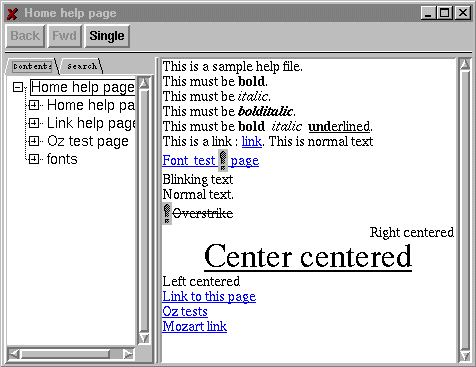Click the Back button
The image size is (476, 367).
tap(25, 36)
